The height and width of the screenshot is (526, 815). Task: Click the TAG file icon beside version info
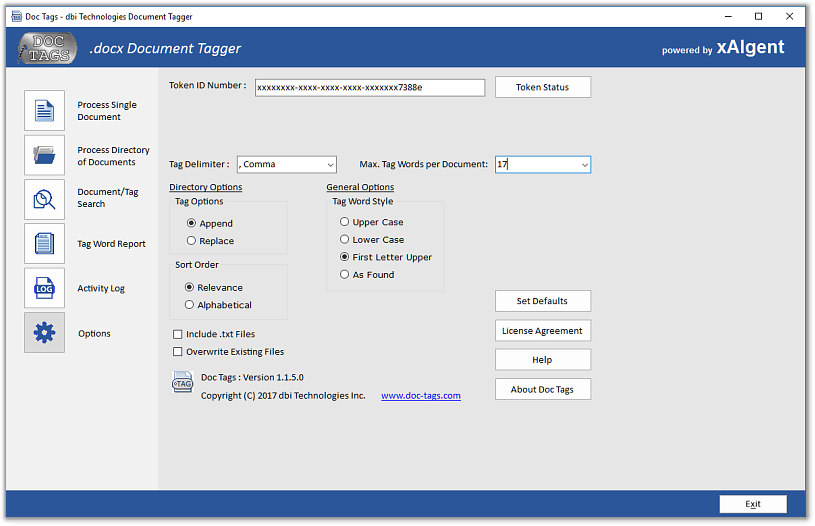(x=182, y=383)
